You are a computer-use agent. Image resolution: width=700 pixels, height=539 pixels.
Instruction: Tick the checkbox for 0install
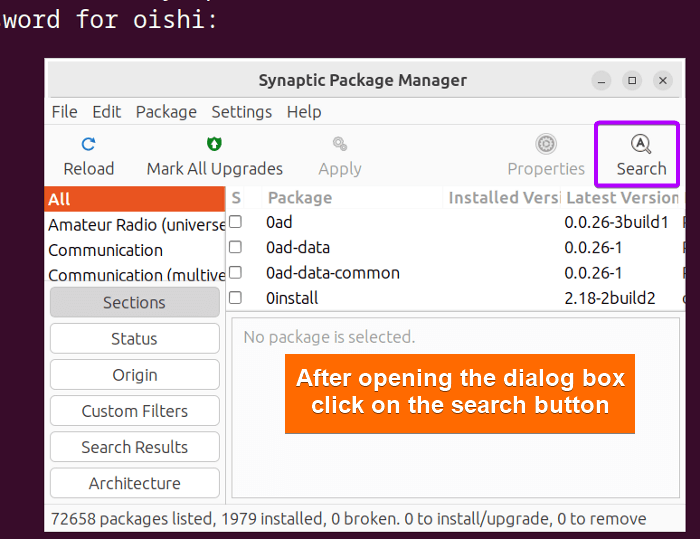(x=235, y=298)
